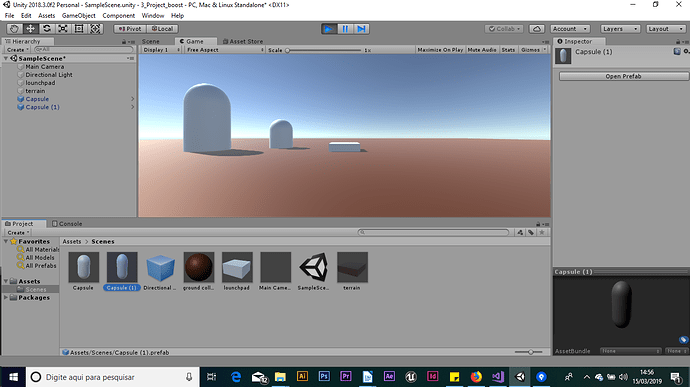Toggle the Hierarchy panel lock icon
690x387 pixels.
coord(124,41)
